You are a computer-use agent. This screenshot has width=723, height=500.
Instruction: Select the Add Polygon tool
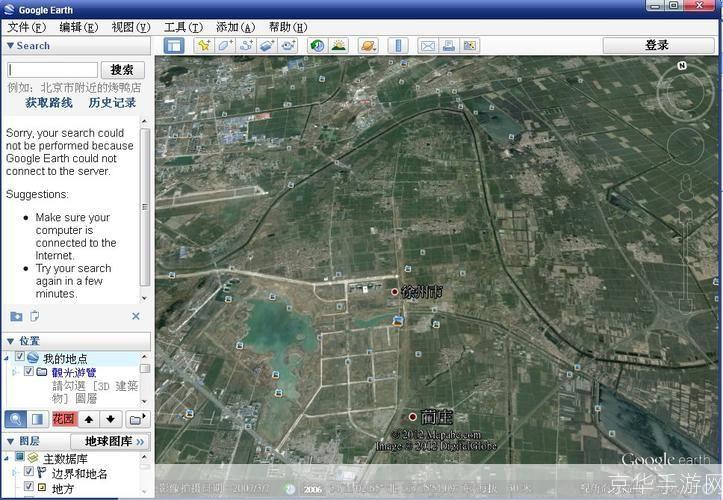tap(225, 46)
